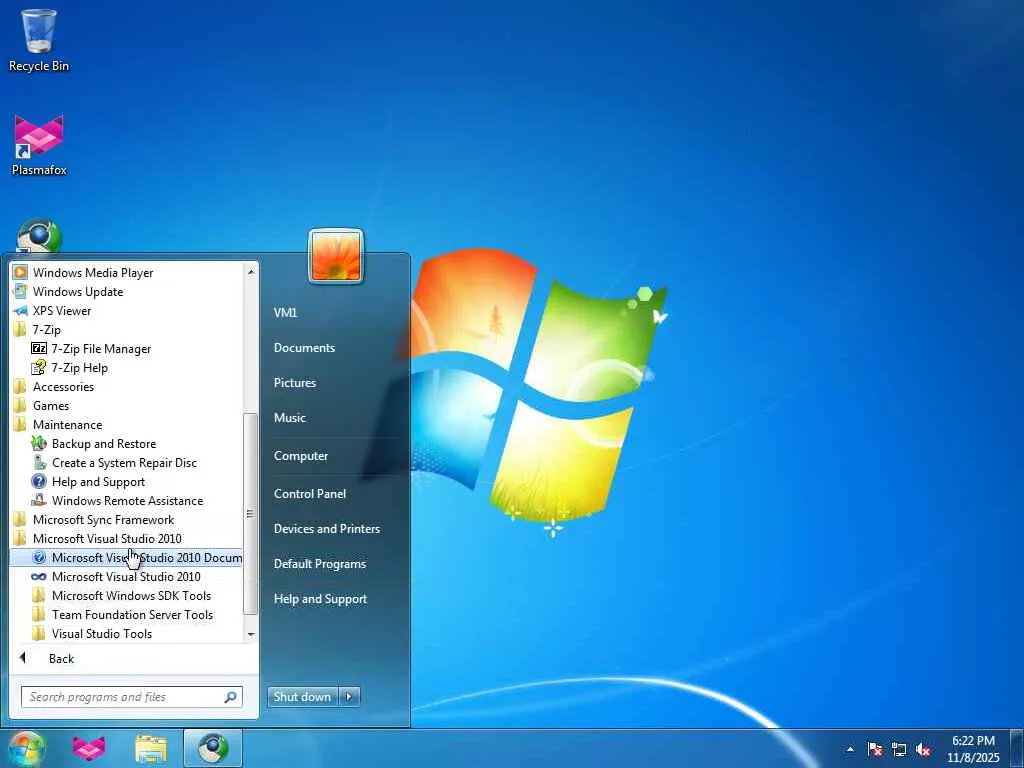Open Help and Support under Maintenance

pos(98,481)
